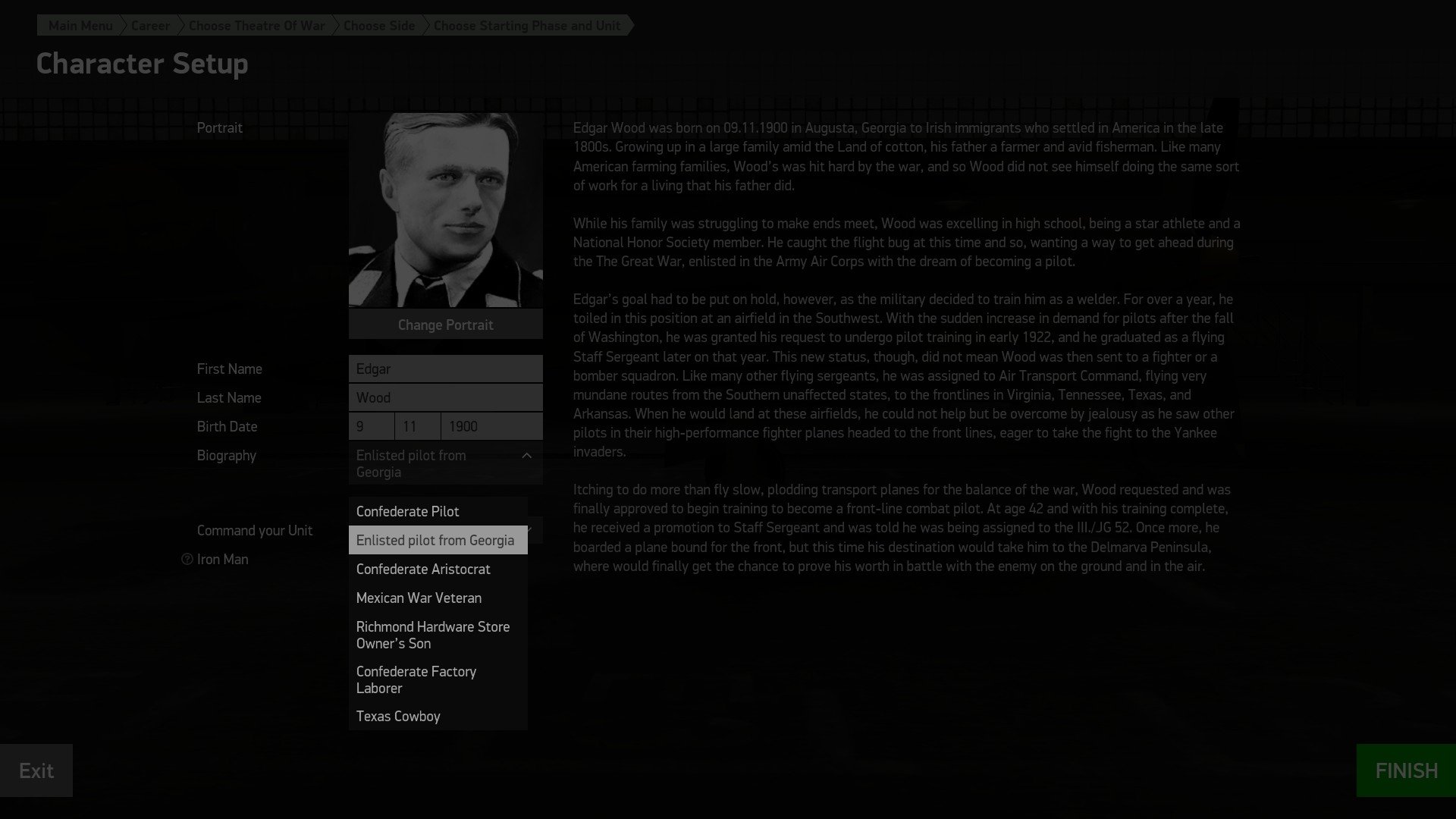Go to Main Menu breadcrumb
Image resolution: width=1456 pixels, height=819 pixels.
pyautogui.click(x=80, y=26)
